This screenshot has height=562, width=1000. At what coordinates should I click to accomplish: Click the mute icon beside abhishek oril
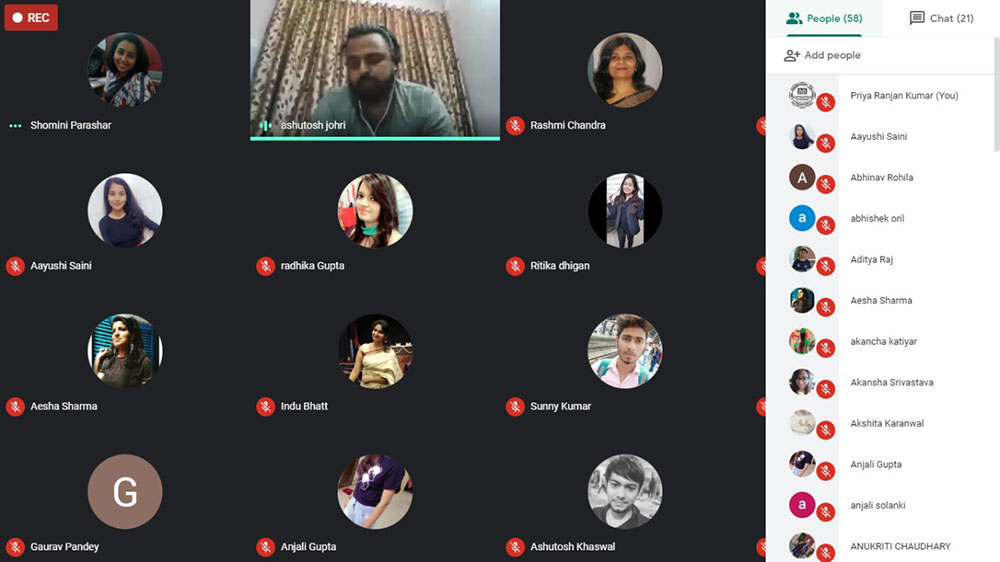pyautogui.click(x=826, y=225)
